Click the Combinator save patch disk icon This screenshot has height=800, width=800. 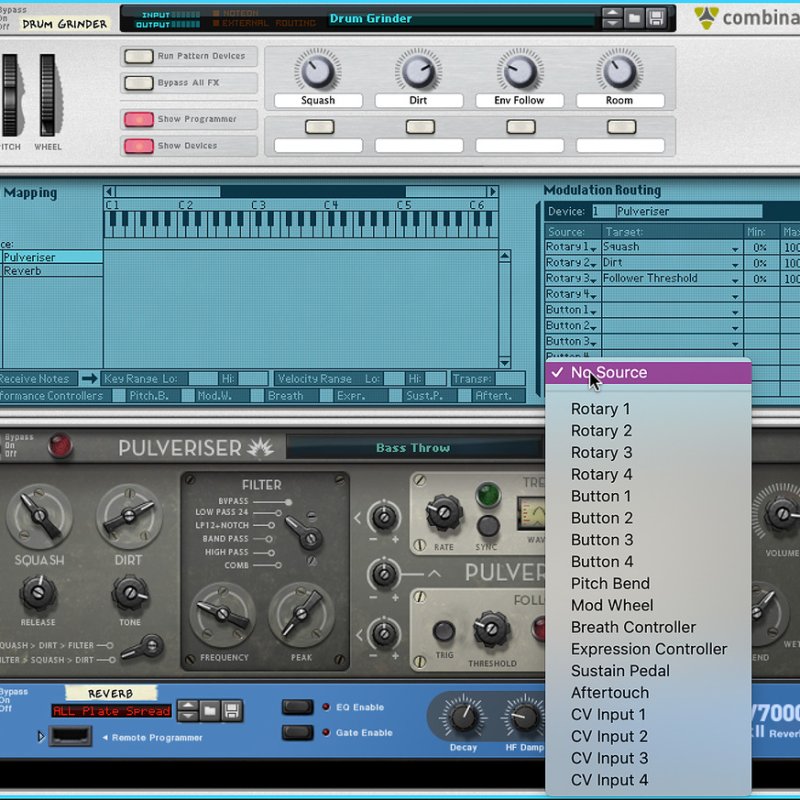click(x=656, y=18)
